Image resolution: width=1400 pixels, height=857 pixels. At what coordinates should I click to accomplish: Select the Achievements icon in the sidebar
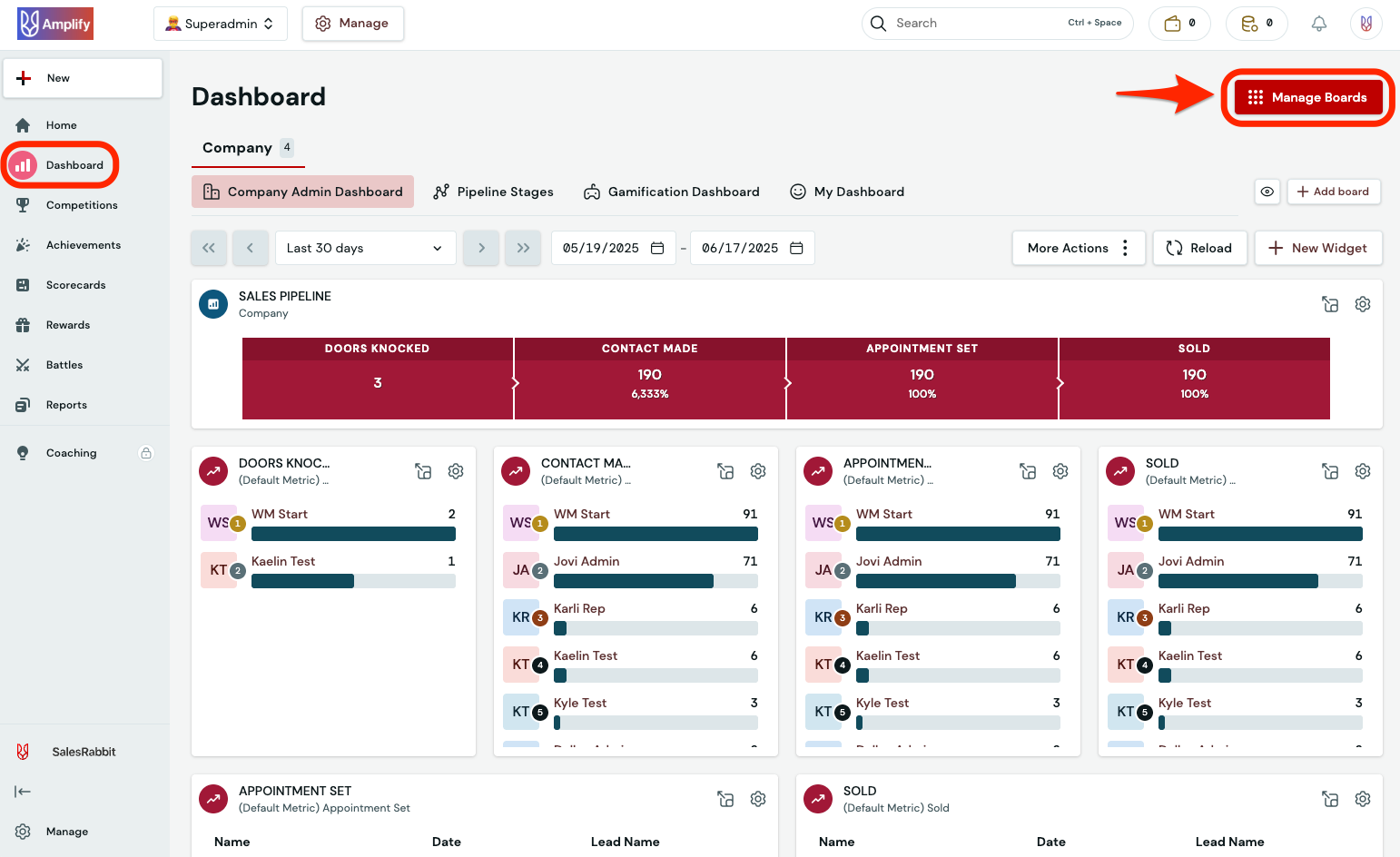[23, 244]
